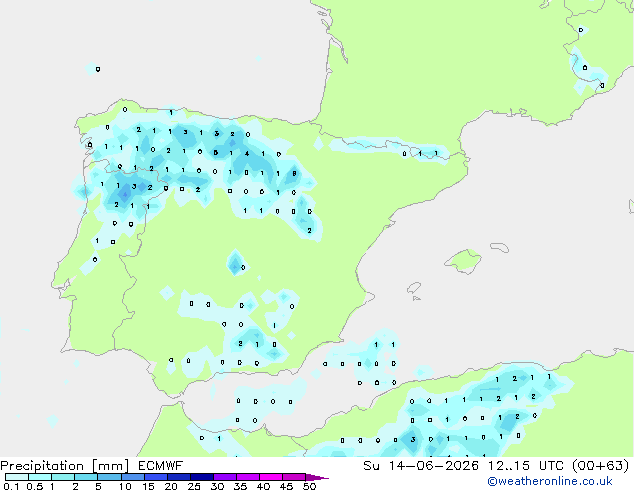Click the "0.1" legend scale value
Viewport: 634px width, 490px height.
[11, 486]
